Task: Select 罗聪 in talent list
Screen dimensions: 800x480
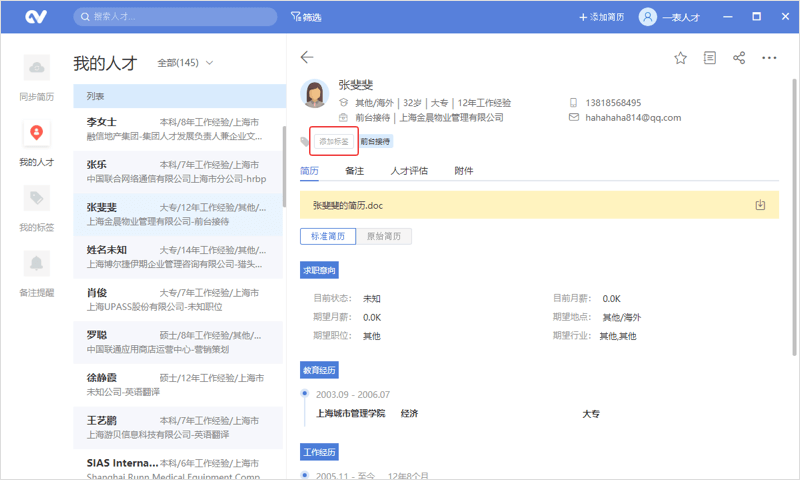Action: point(178,342)
